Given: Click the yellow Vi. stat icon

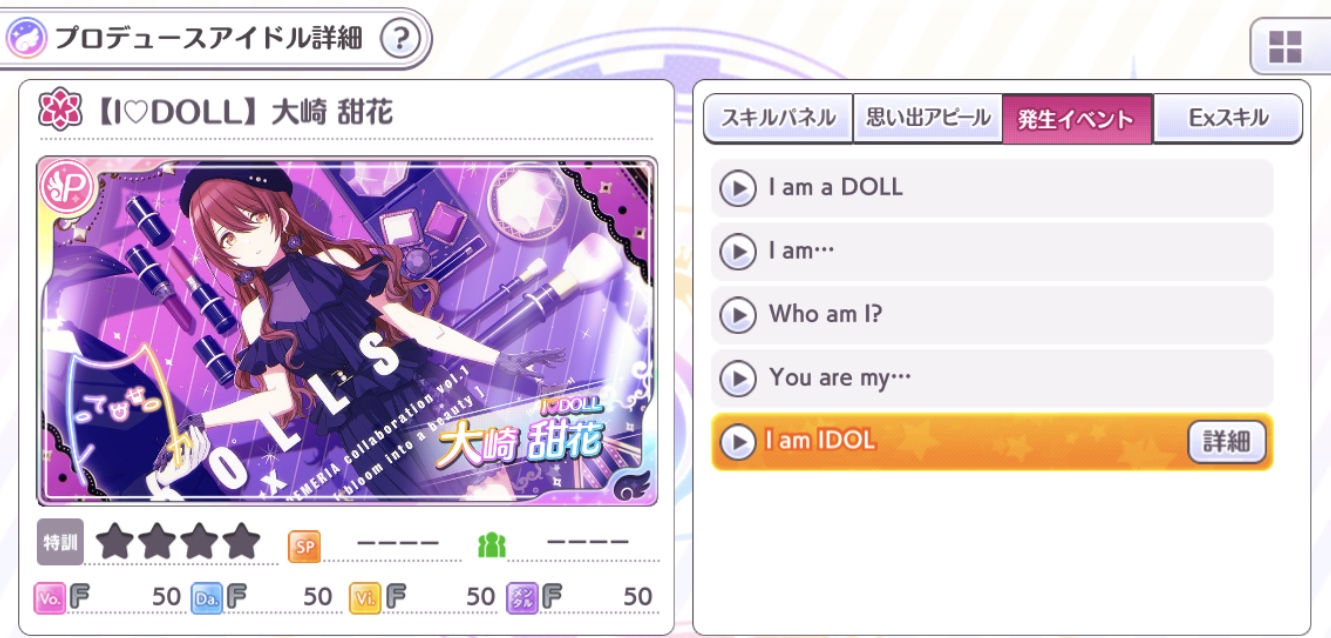Looking at the screenshot, I should pos(365,597).
